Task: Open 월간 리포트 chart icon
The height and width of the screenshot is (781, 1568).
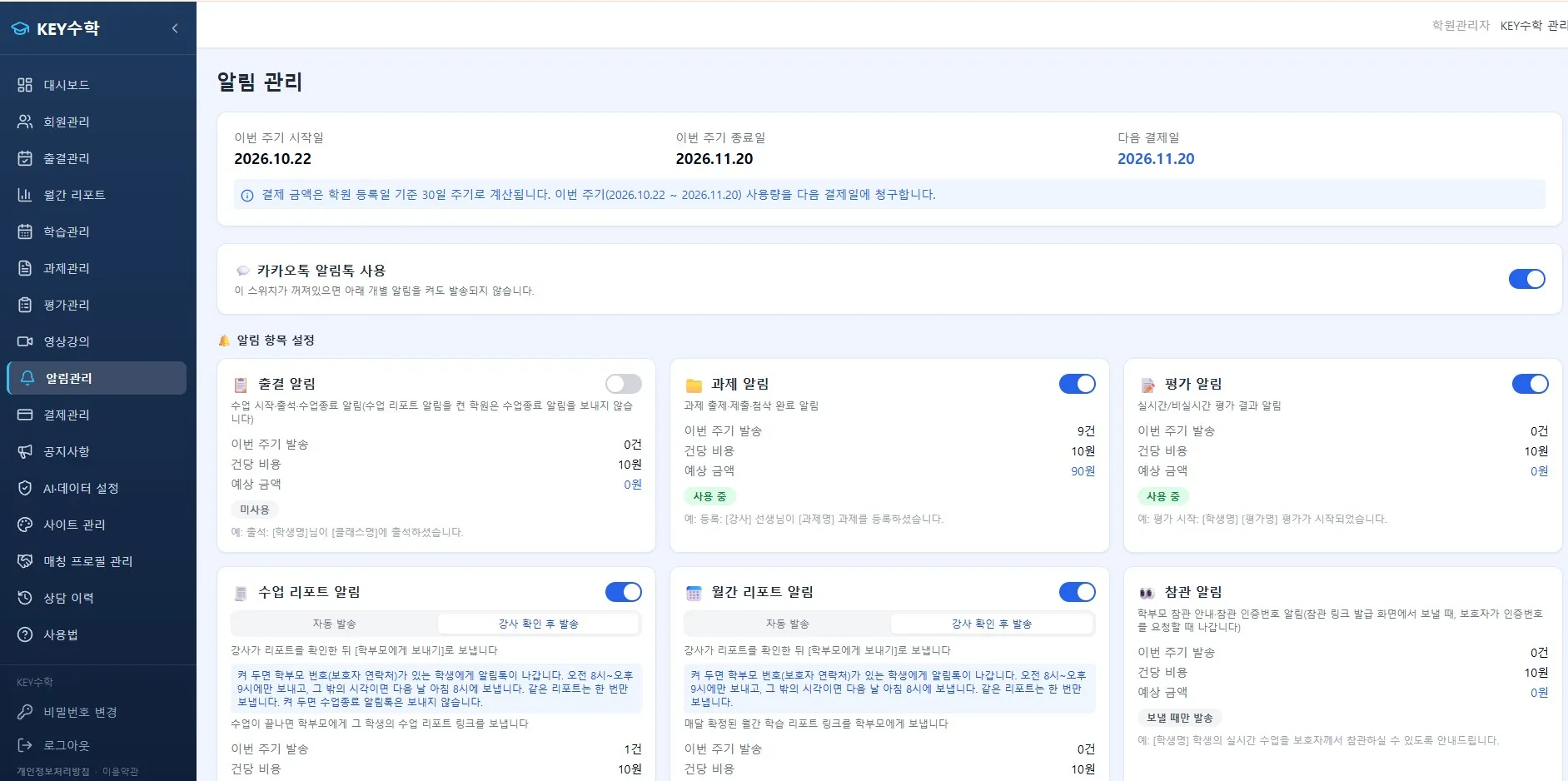Action: tap(25, 195)
